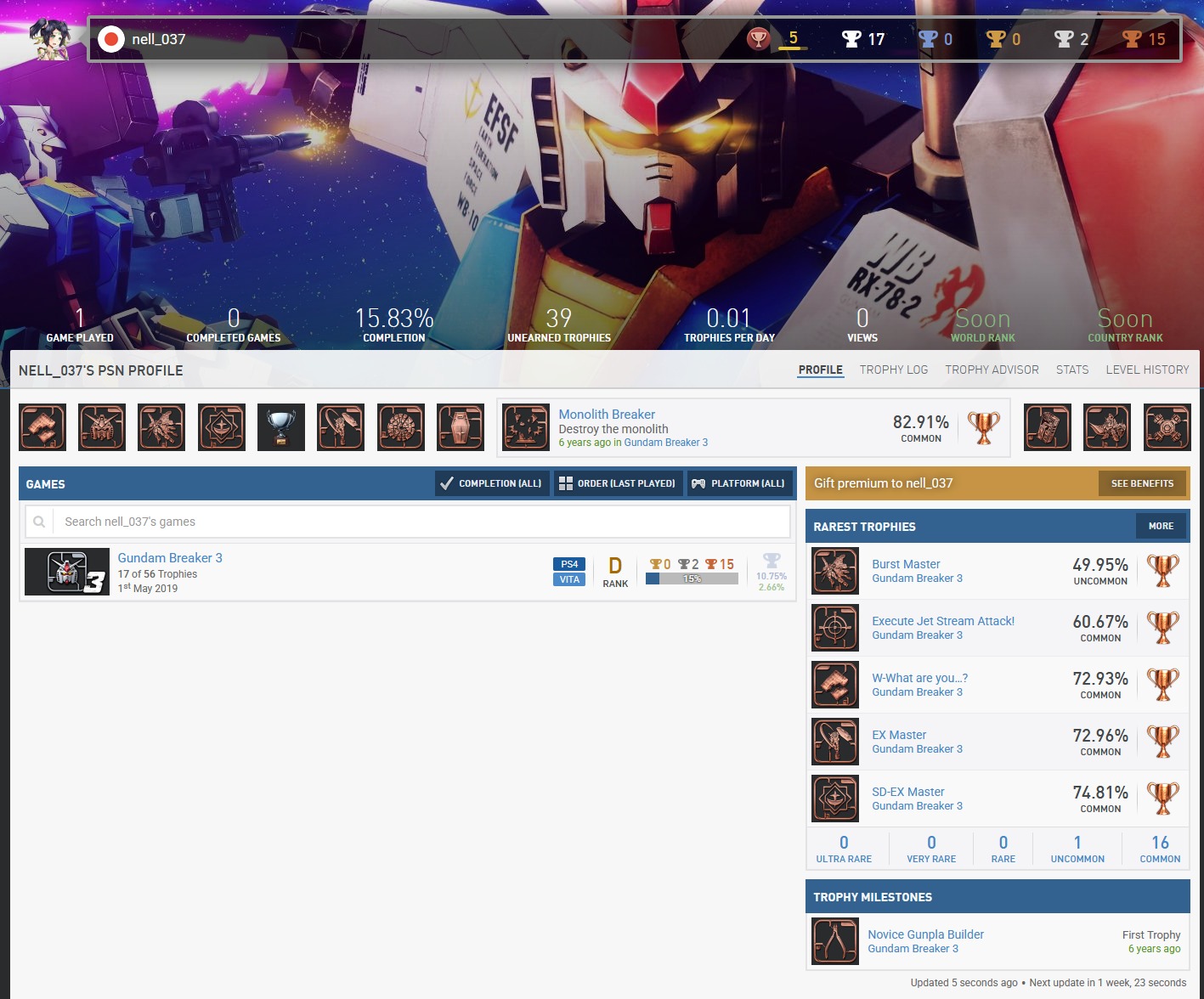The width and height of the screenshot is (1204, 999).
Task: Click bronze cup beside 74.81% Common
Action: [x=1162, y=799]
